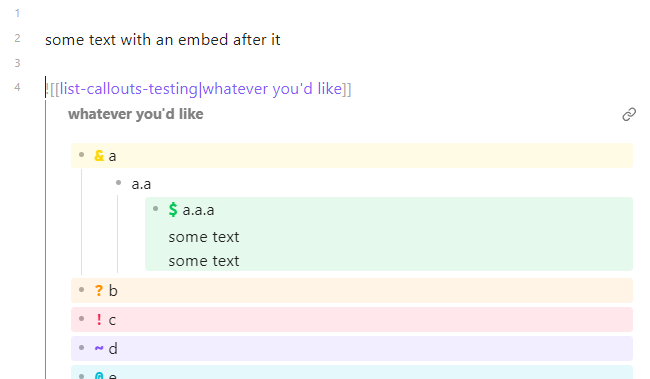This screenshot has width=650, height=379.
Task: Open the list-callouts-testing link target
Action: (x=129, y=89)
